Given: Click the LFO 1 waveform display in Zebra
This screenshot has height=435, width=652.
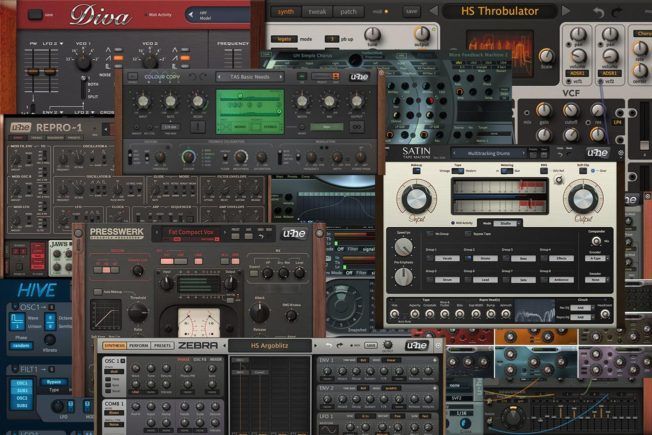Looking at the screenshot, I should pyautogui.click(x=328, y=429).
